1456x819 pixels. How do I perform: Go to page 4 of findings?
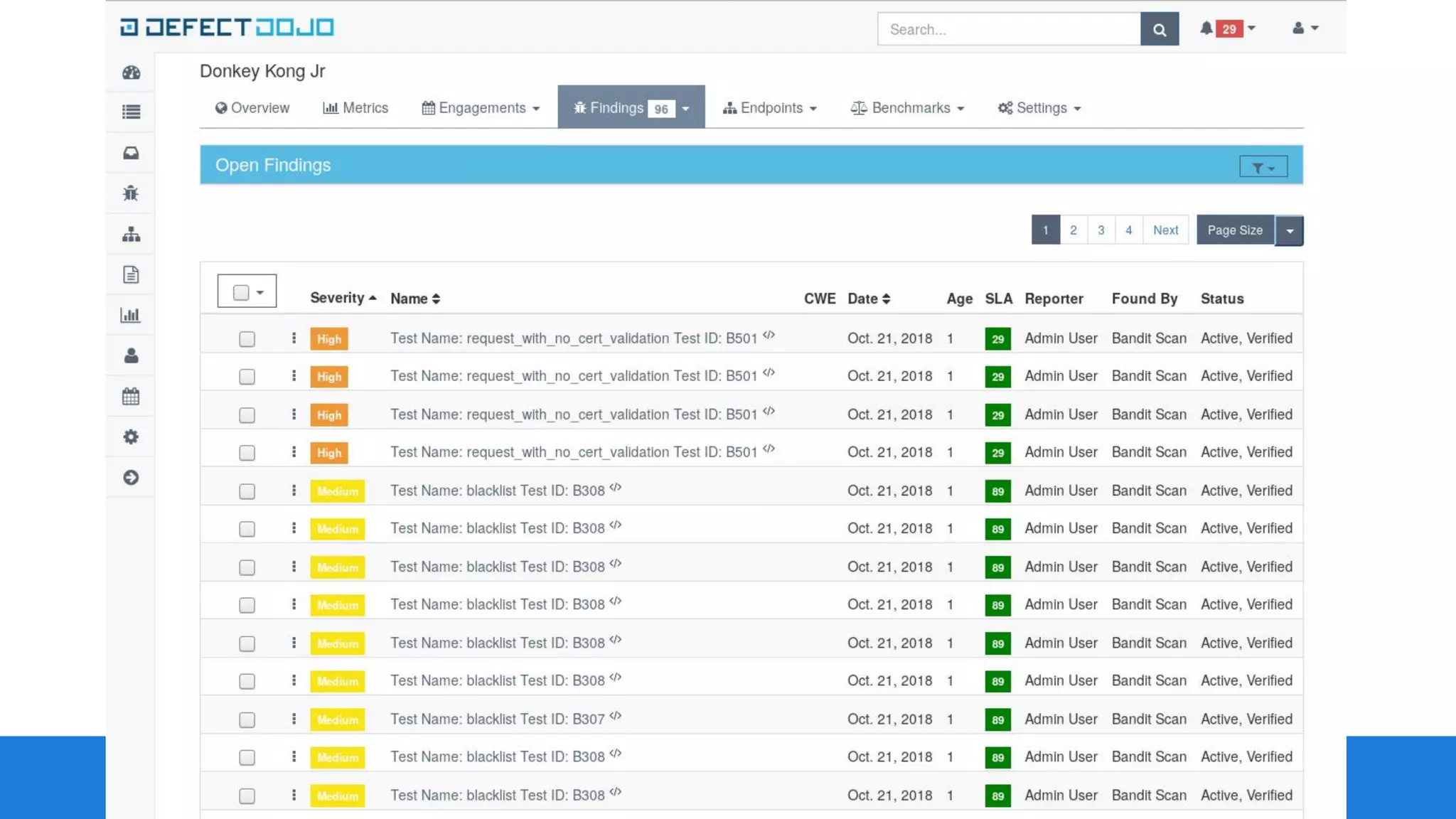pyautogui.click(x=1129, y=230)
